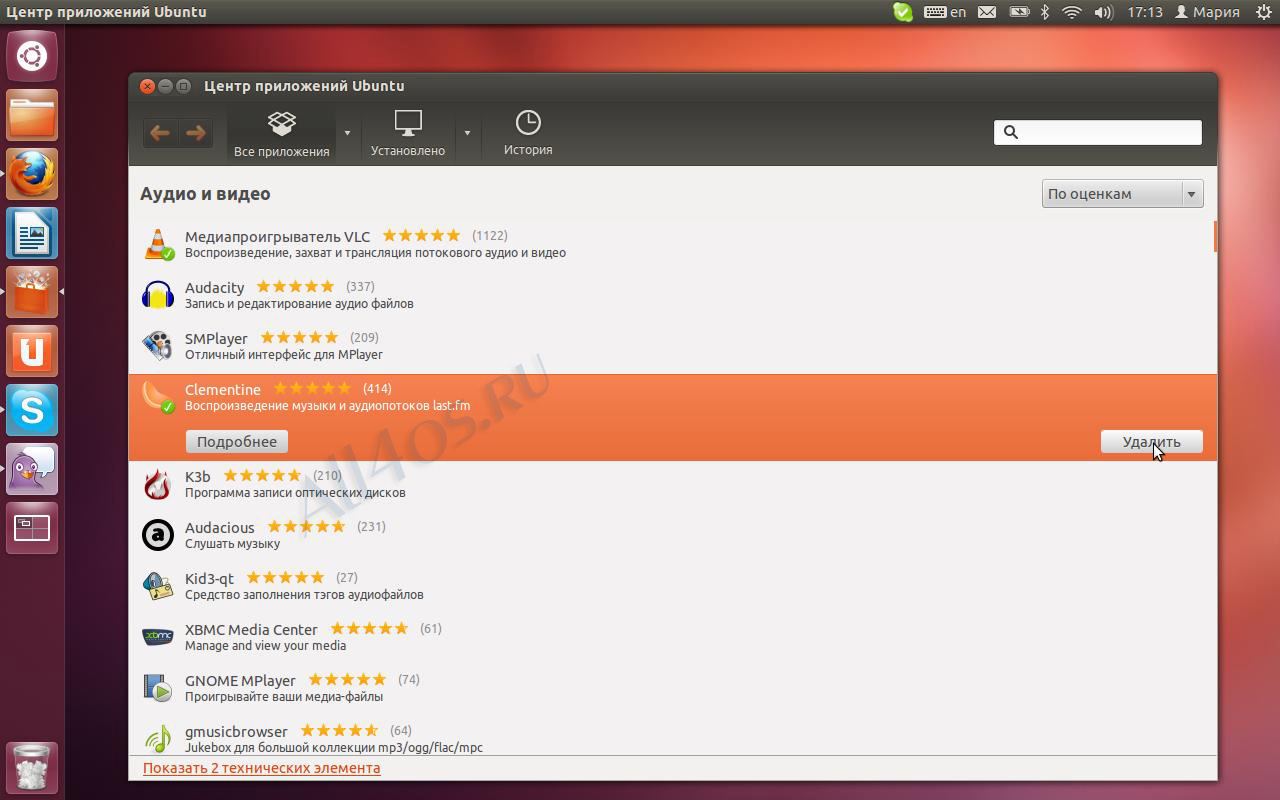Open user menu 'Мария'
The height and width of the screenshot is (800, 1280).
[x=1207, y=12]
